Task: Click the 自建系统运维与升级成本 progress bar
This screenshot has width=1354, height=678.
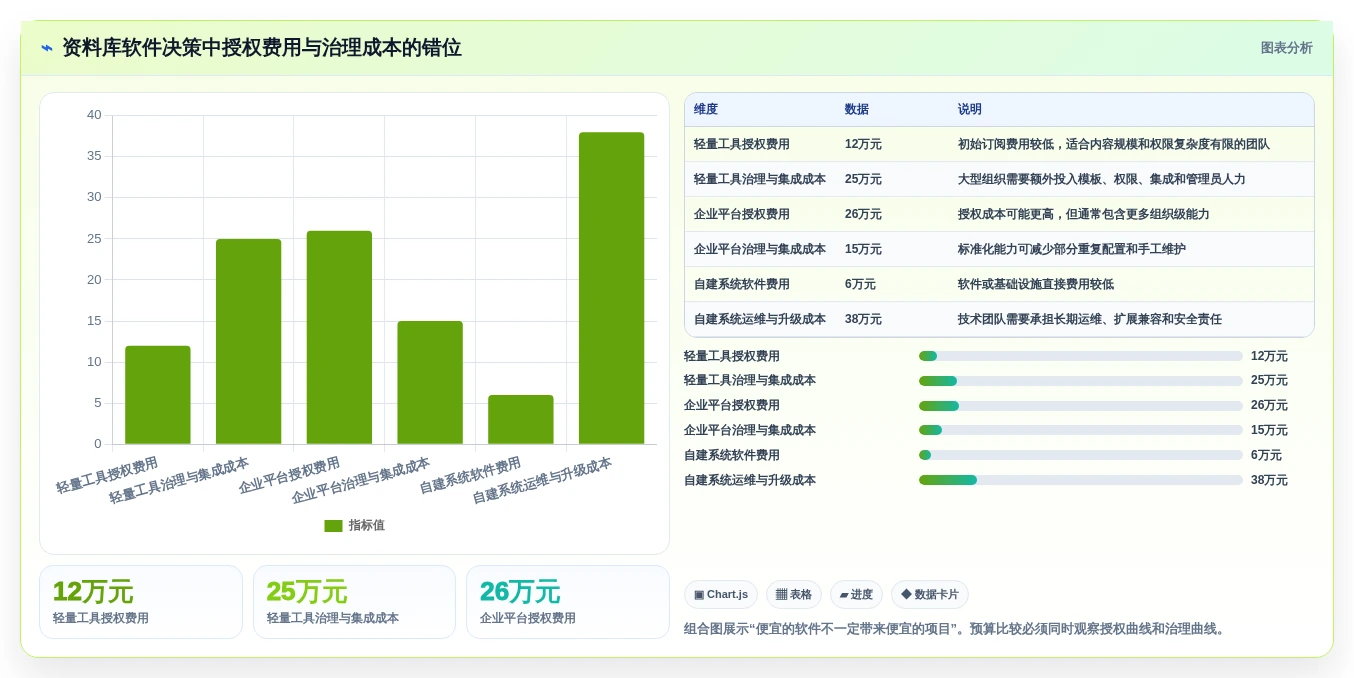Action: coord(1081,480)
